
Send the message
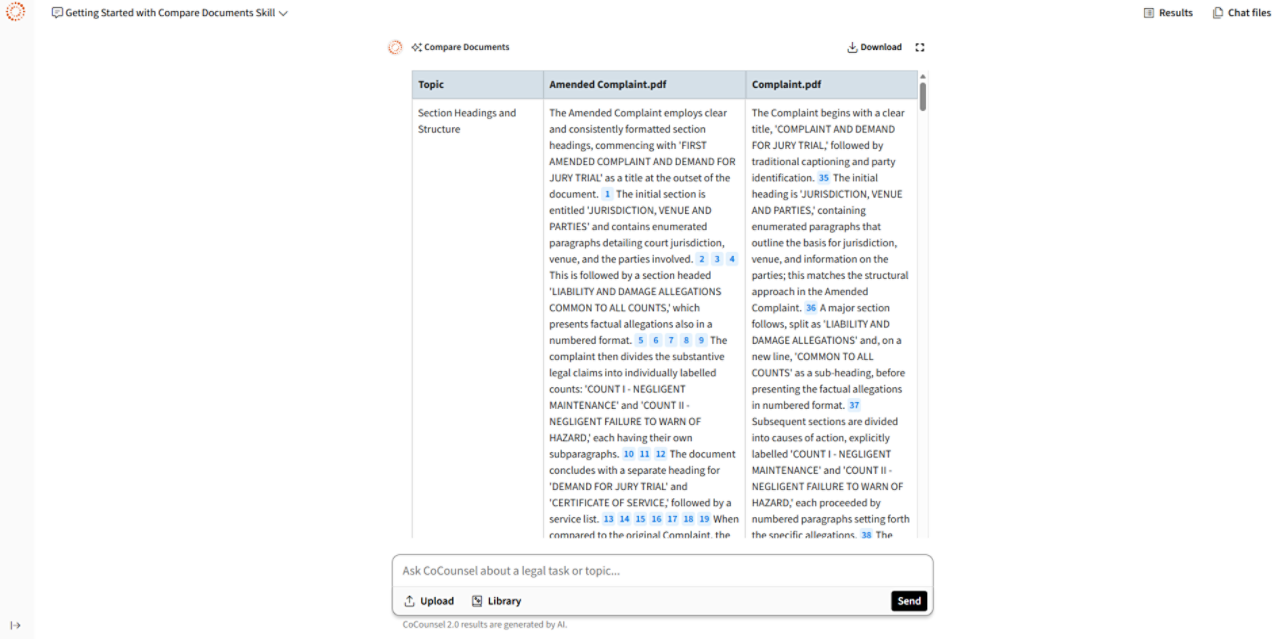coord(909,601)
